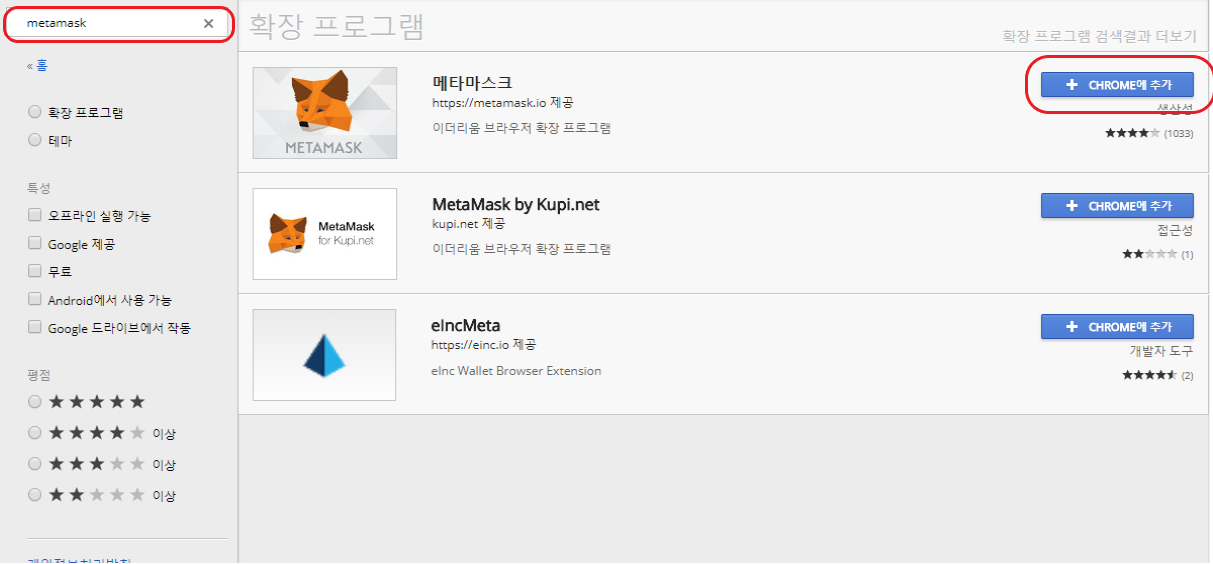Viewport: 1213px width, 564px height.
Task: Open the 메타마스크 extension title
Action: [472, 83]
